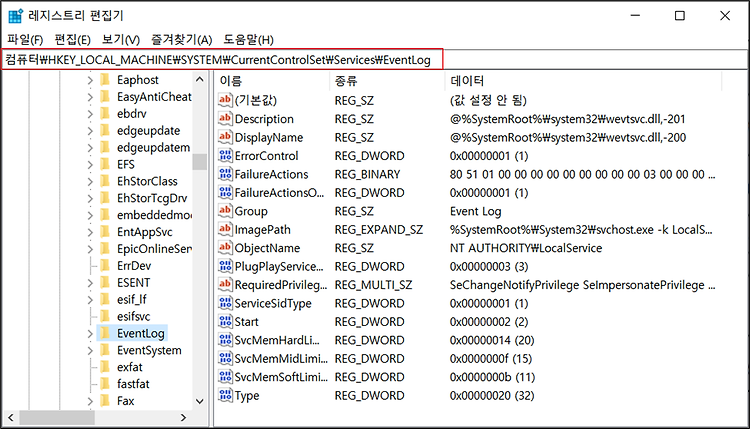Click the binary icon for ErrorControl
750x429 pixels.
(225, 155)
